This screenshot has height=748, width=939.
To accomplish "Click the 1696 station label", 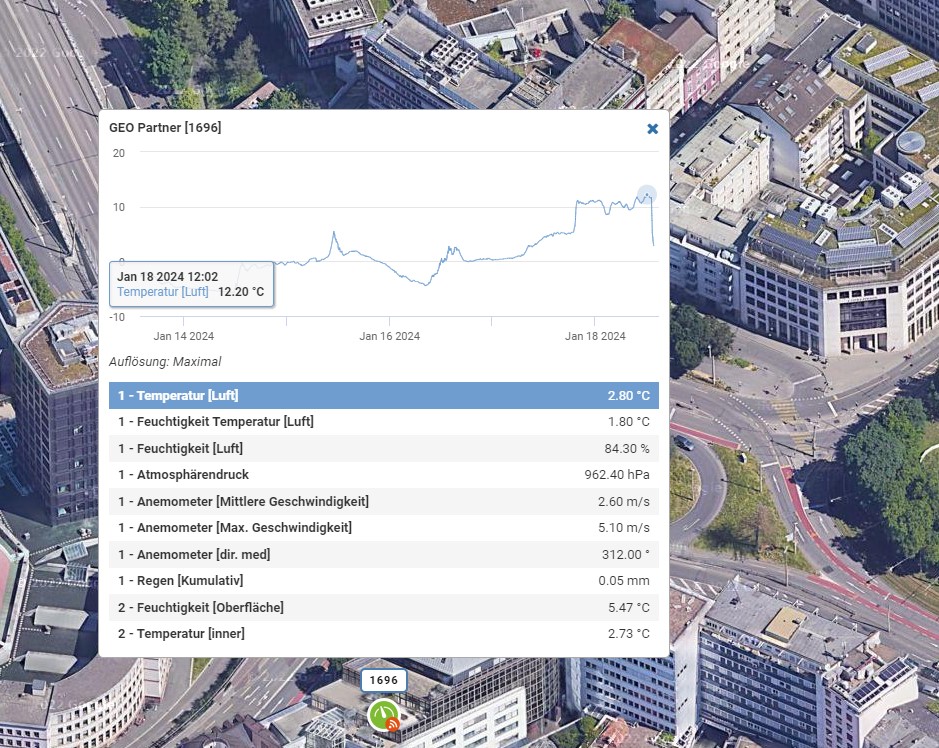I will tap(384, 680).
